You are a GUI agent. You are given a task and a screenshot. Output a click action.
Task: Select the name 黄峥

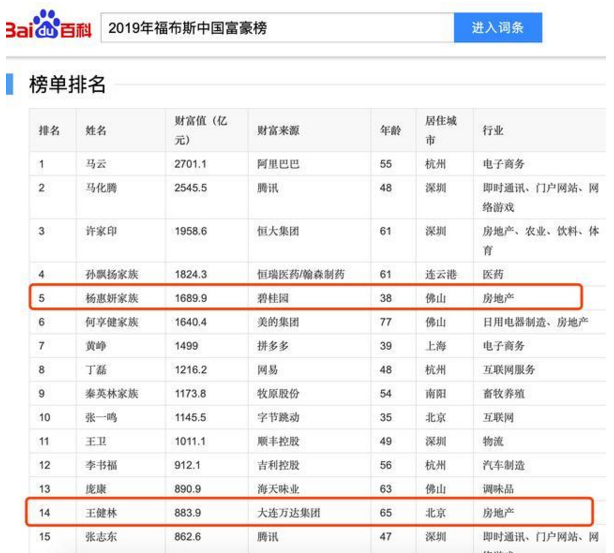(x=96, y=346)
